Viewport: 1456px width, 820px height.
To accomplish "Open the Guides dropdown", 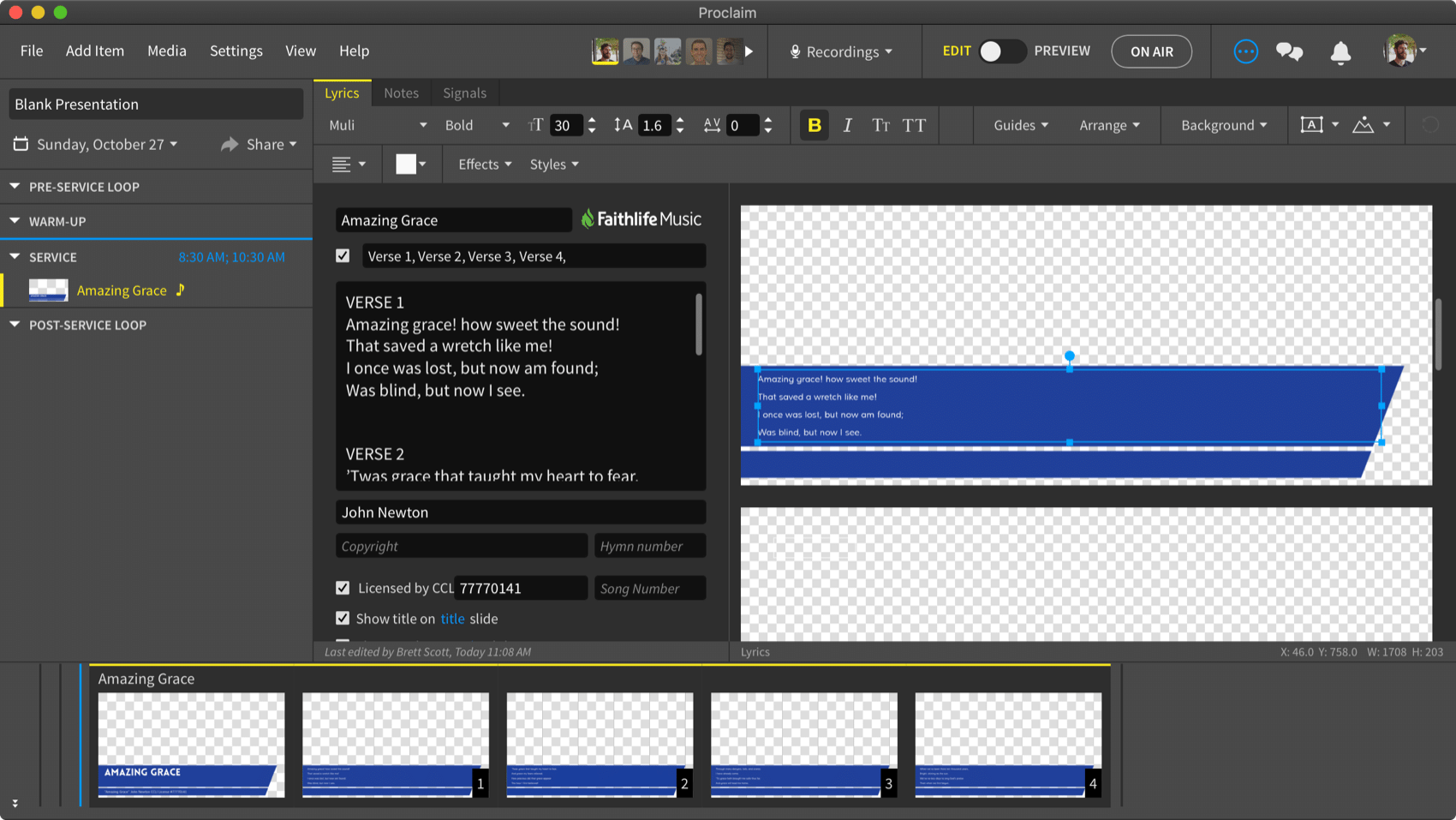I will (1021, 125).
